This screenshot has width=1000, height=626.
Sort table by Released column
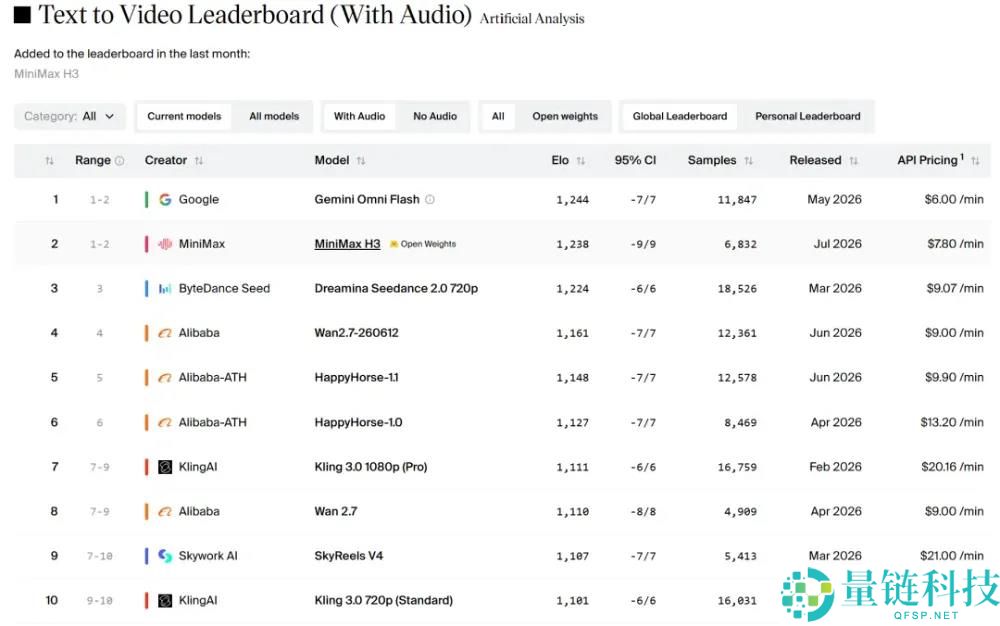click(853, 161)
